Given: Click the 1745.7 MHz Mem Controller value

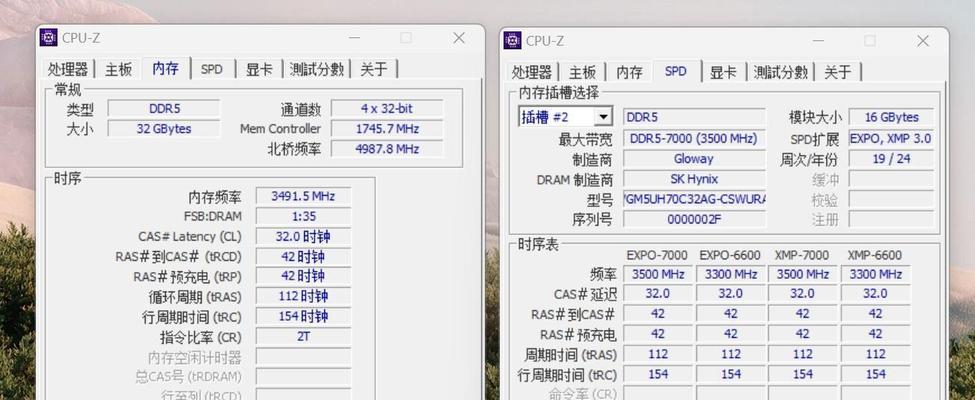Looking at the screenshot, I should (387, 129).
